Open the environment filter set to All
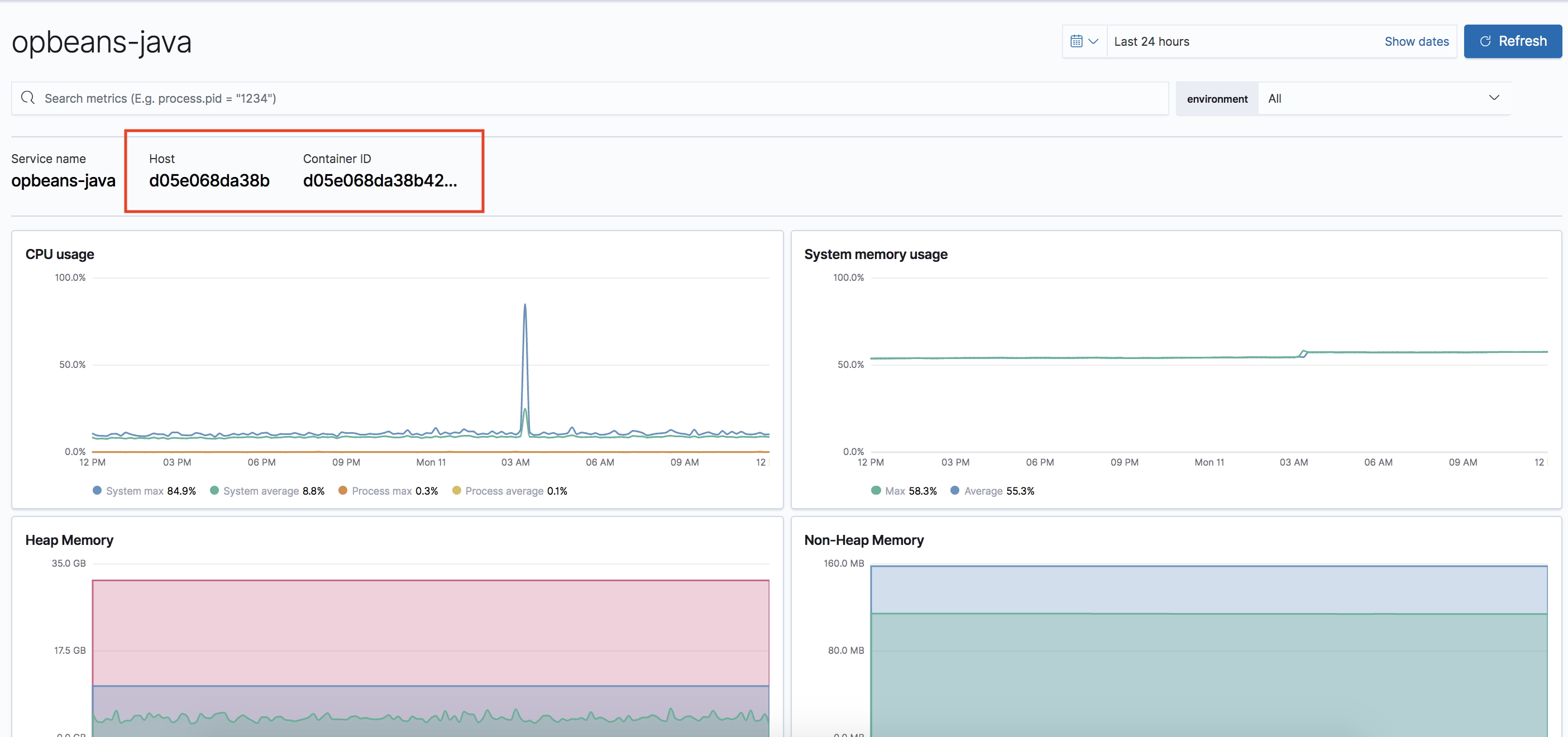Screen dimensions: 1568x737 coord(1384,99)
